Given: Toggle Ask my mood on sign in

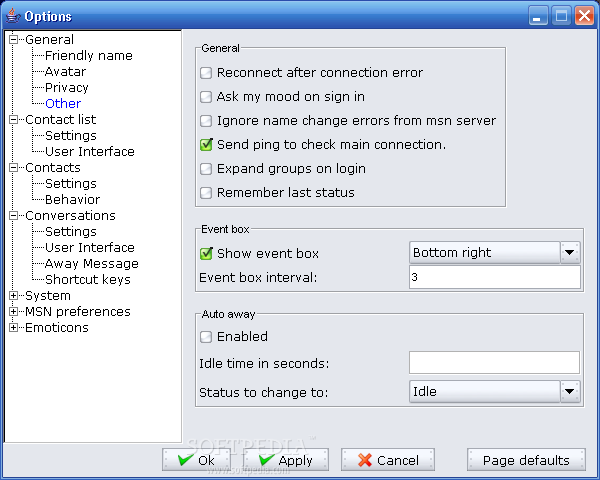Looking at the screenshot, I should tap(206, 97).
